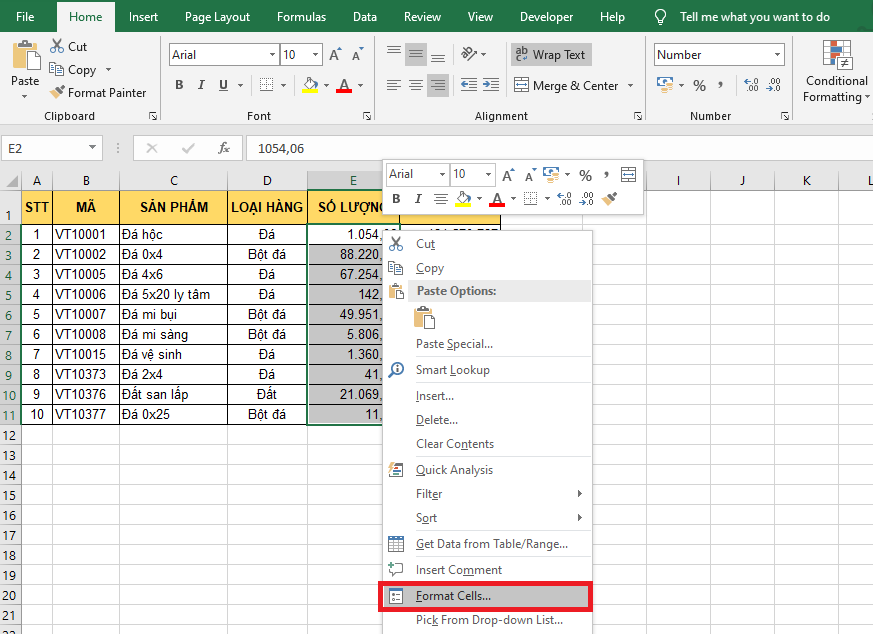Viewport: 873px width, 634px height.
Task: Open the Arial font name dropdown in ribbon
Action: pyautogui.click(x=272, y=55)
